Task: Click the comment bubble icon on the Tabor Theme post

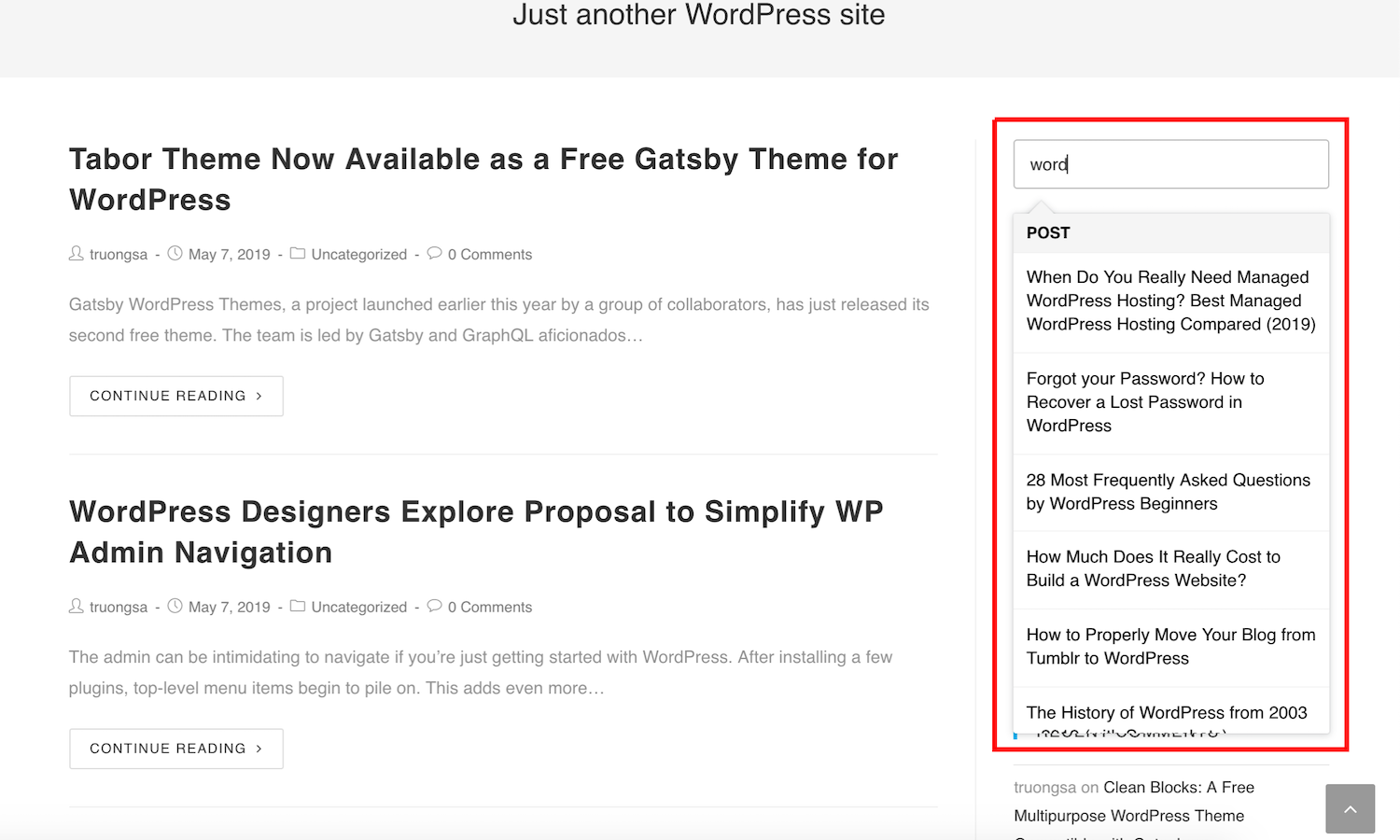Action: coord(434,253)
